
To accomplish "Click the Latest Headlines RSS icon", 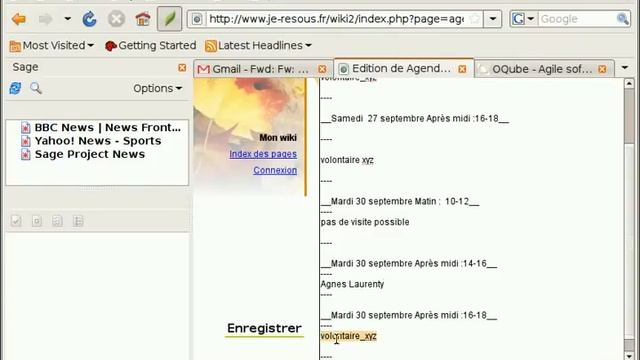I will [x=211, y=46].
